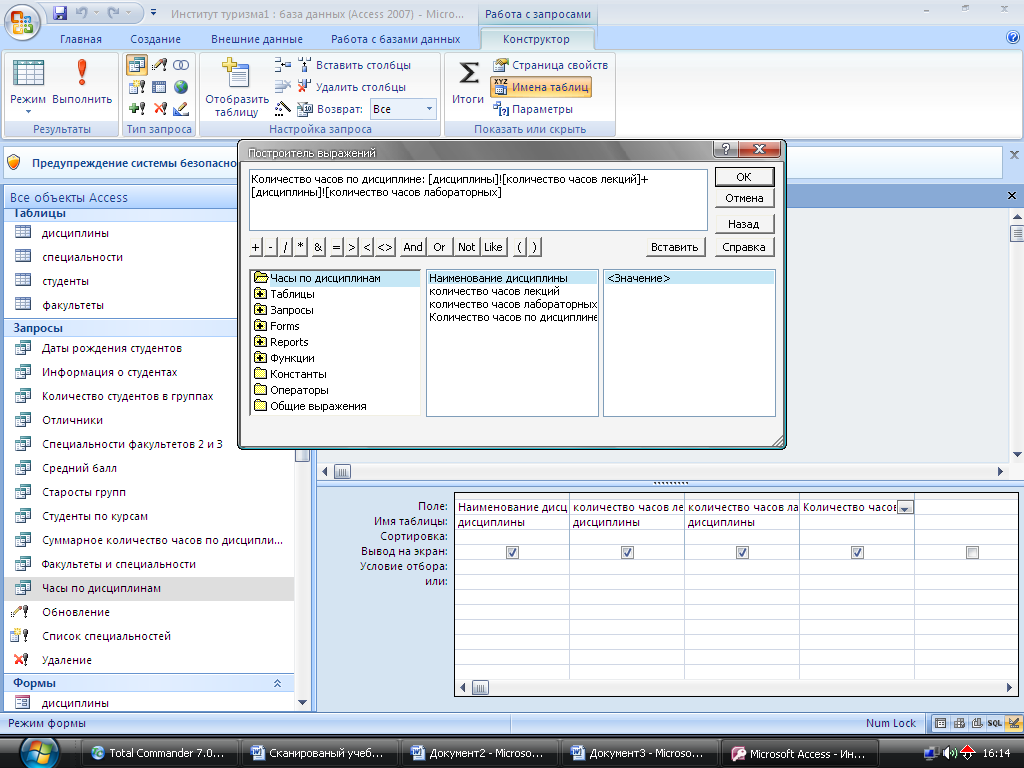Expand the Функции folder in expression builder

pyautogui.click(x=261, y=358)
